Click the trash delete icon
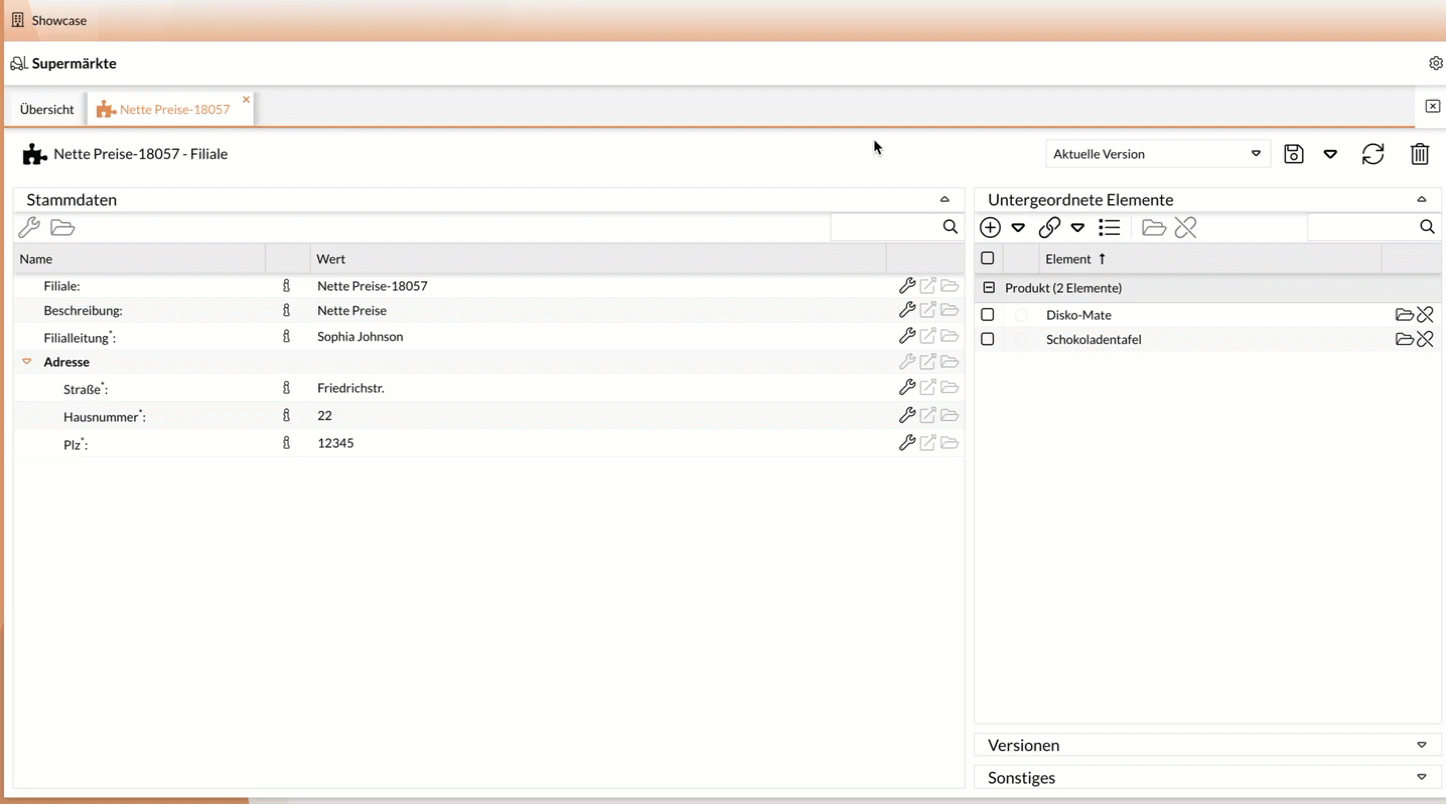Viewport: 1446px width, 804px height. pyautogui.click(x=1419, y=154)
